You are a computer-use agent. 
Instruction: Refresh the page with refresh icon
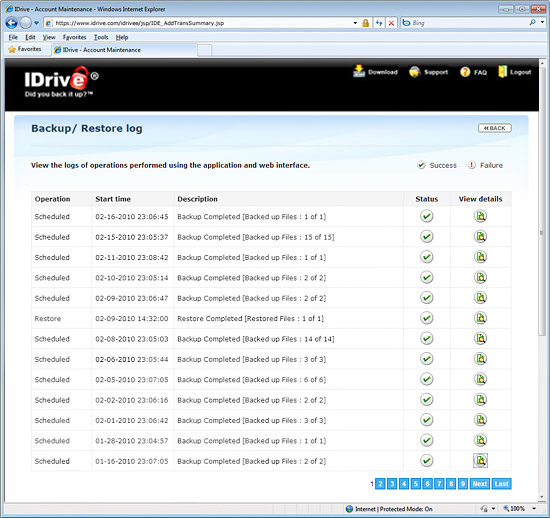click(379, 23)
